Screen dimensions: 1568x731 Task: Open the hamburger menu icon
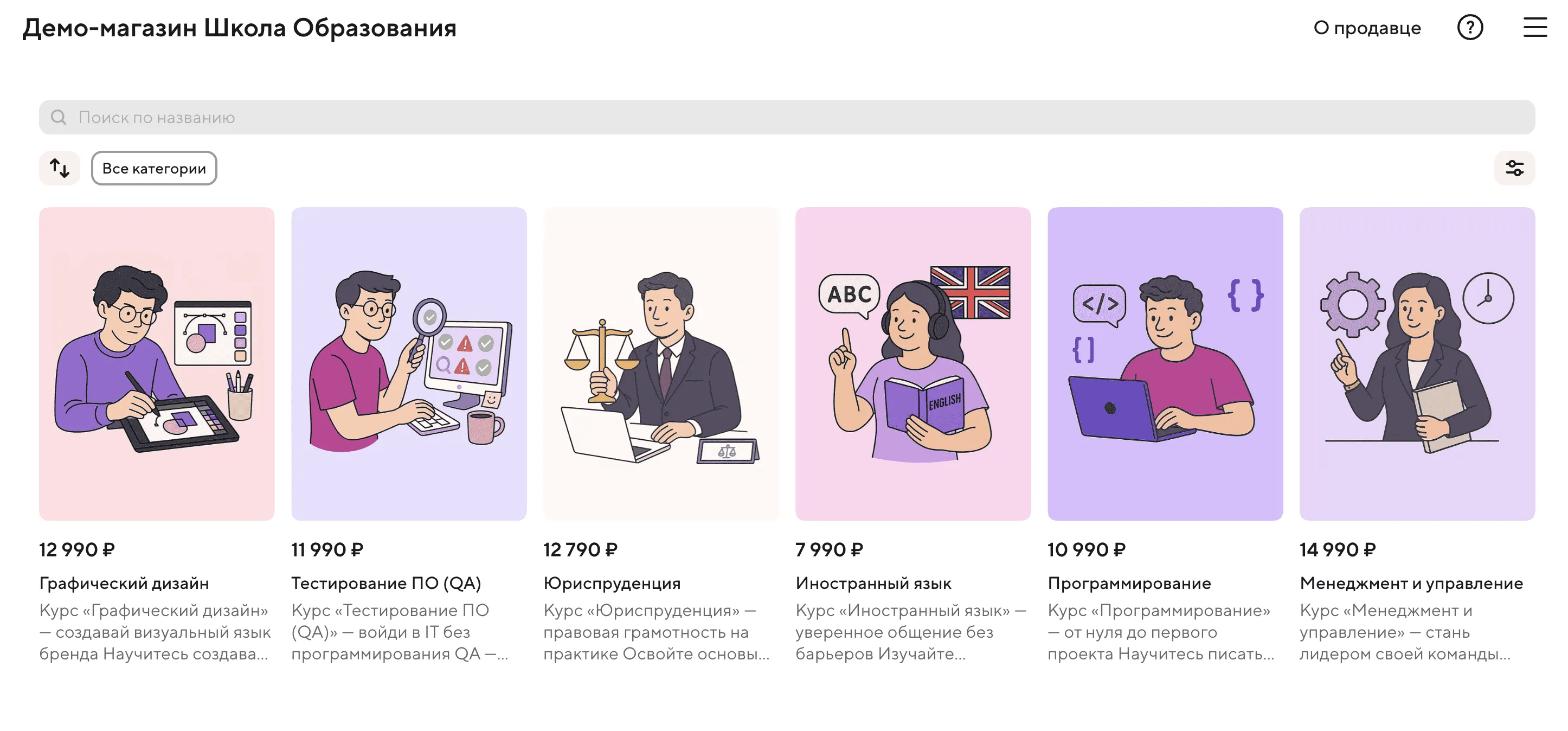click(x=1535, y=28)
